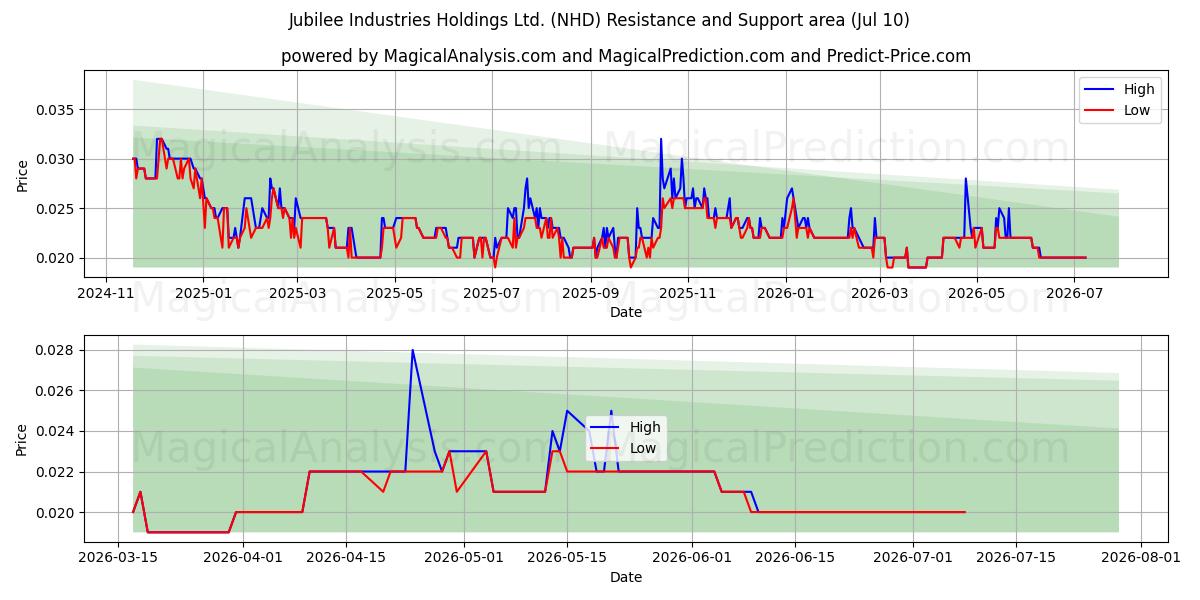Click the 0.020 tick on the lower chart's price axis
This screenshot has width=1200, height=600.
(55, 512)
